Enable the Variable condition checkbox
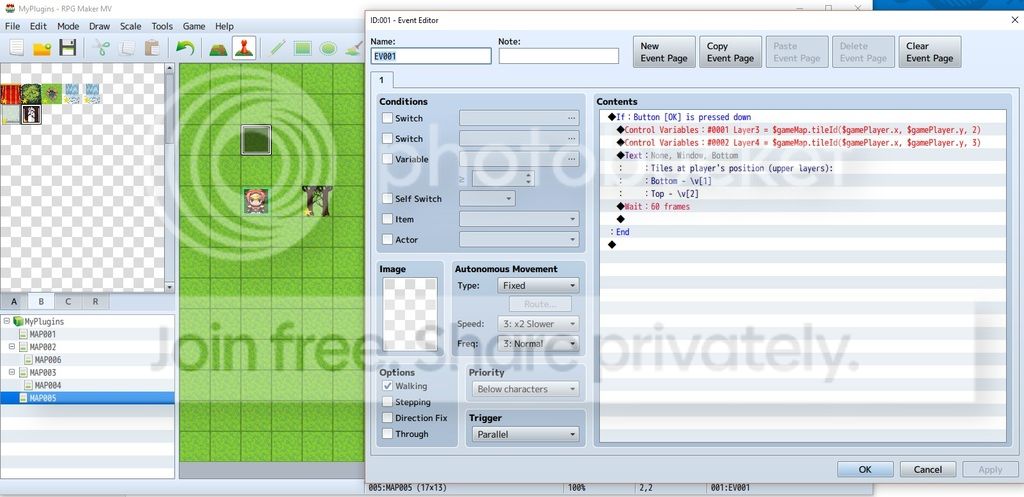The width and height of the screenshot is (1024, 497). pos(387,159)
